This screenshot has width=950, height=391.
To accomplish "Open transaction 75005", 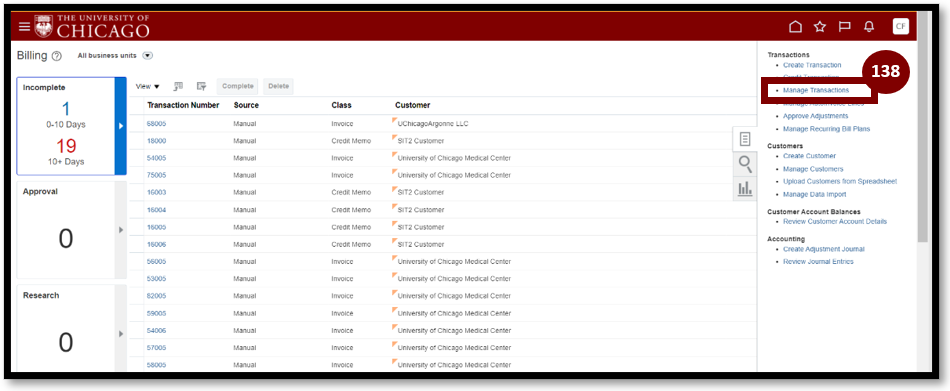I will tap(156, 175).
